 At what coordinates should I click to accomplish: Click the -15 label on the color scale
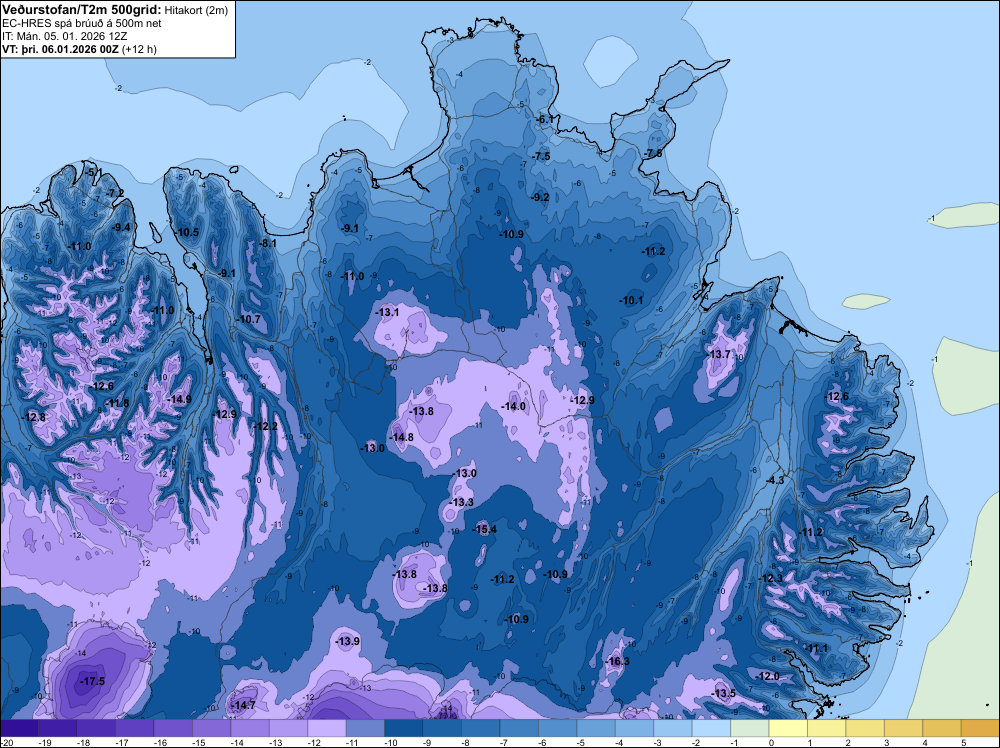tap(198, 743)
